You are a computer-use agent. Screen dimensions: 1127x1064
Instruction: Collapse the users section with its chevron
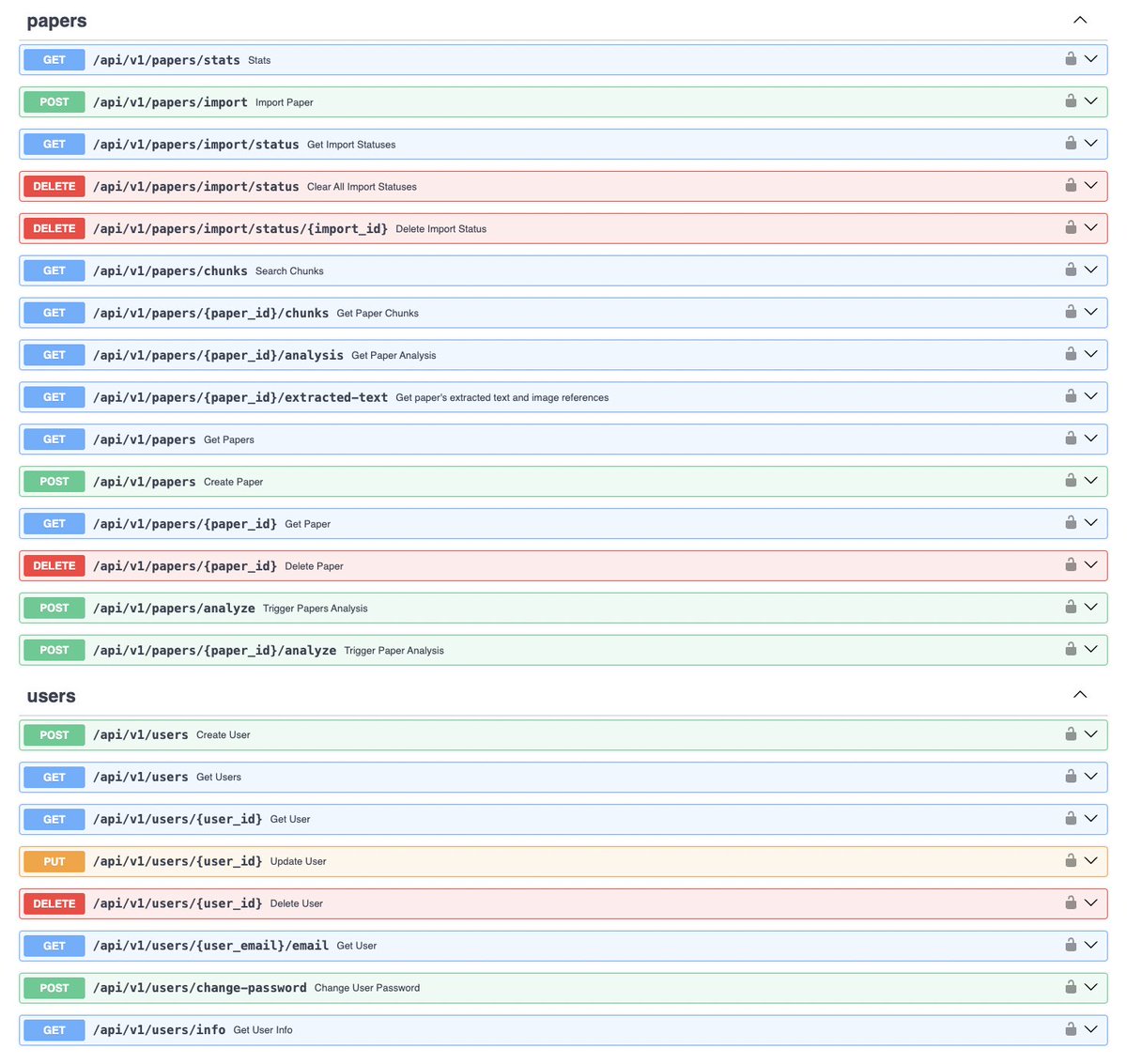click(x=1080, y=695)
